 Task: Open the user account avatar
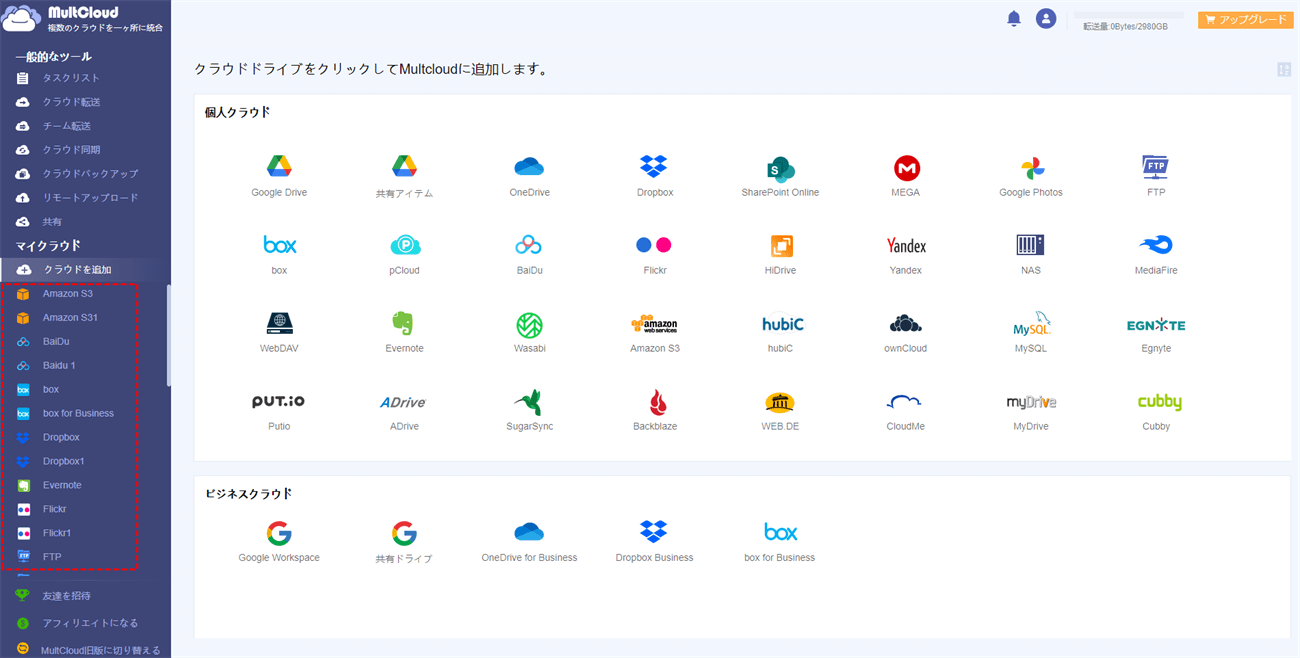tap(1046, 18)
